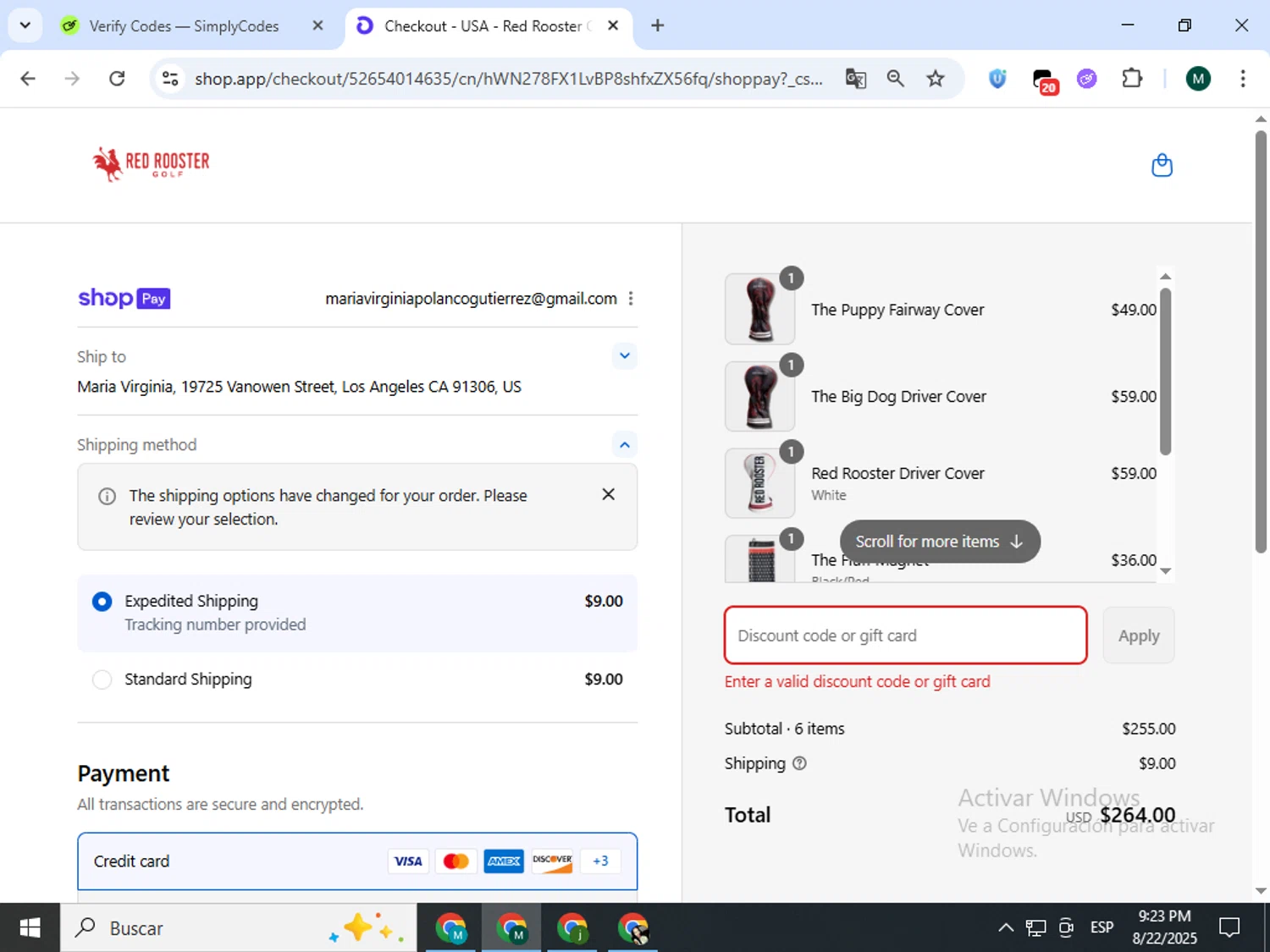Click the Buscar taskbar search box
Image resolution: width=1270 pixels, height=952 pixels.
(238, 928)
